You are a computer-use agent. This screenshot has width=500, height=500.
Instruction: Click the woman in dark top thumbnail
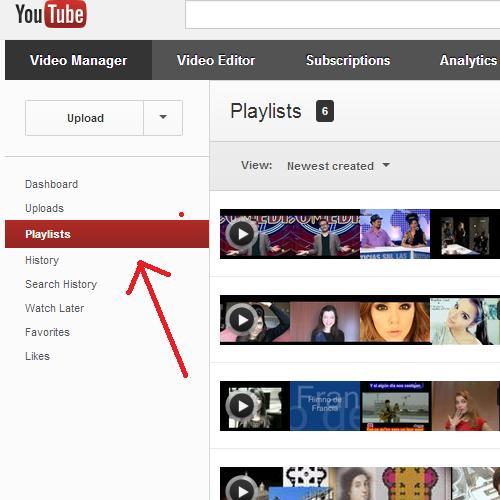pos(325,322)
